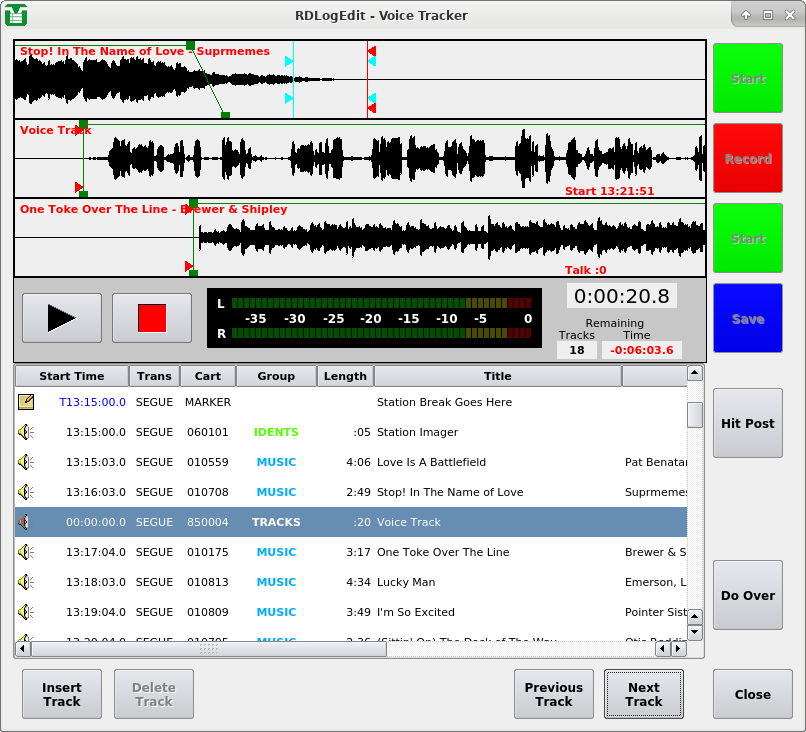This screenshot has width=806, height=732.
Task: Click the green segue marker on the Supremes waveform
Action: [x=190, y=46]
